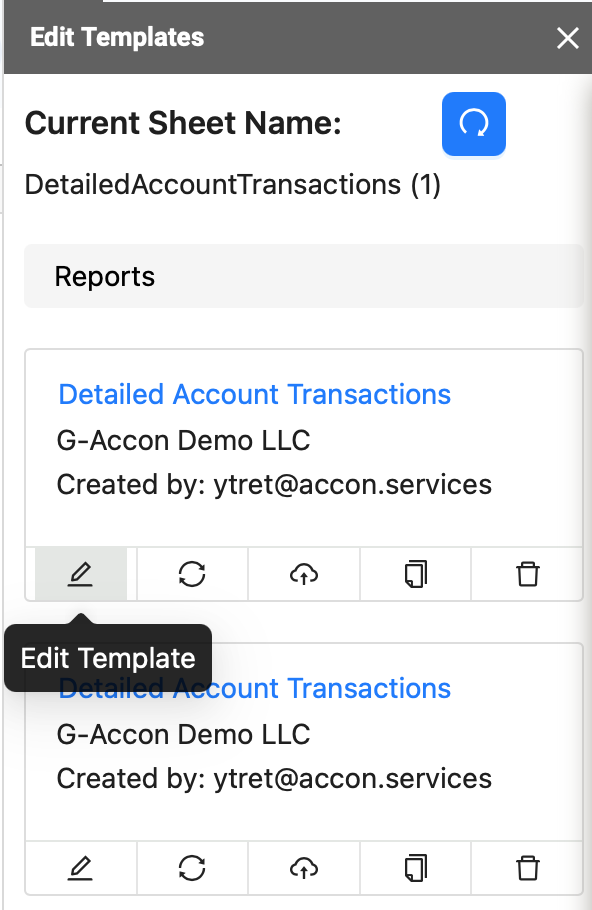
Task: Click G-Accon Demo LLC in the first template
Action: click(183, 440)
